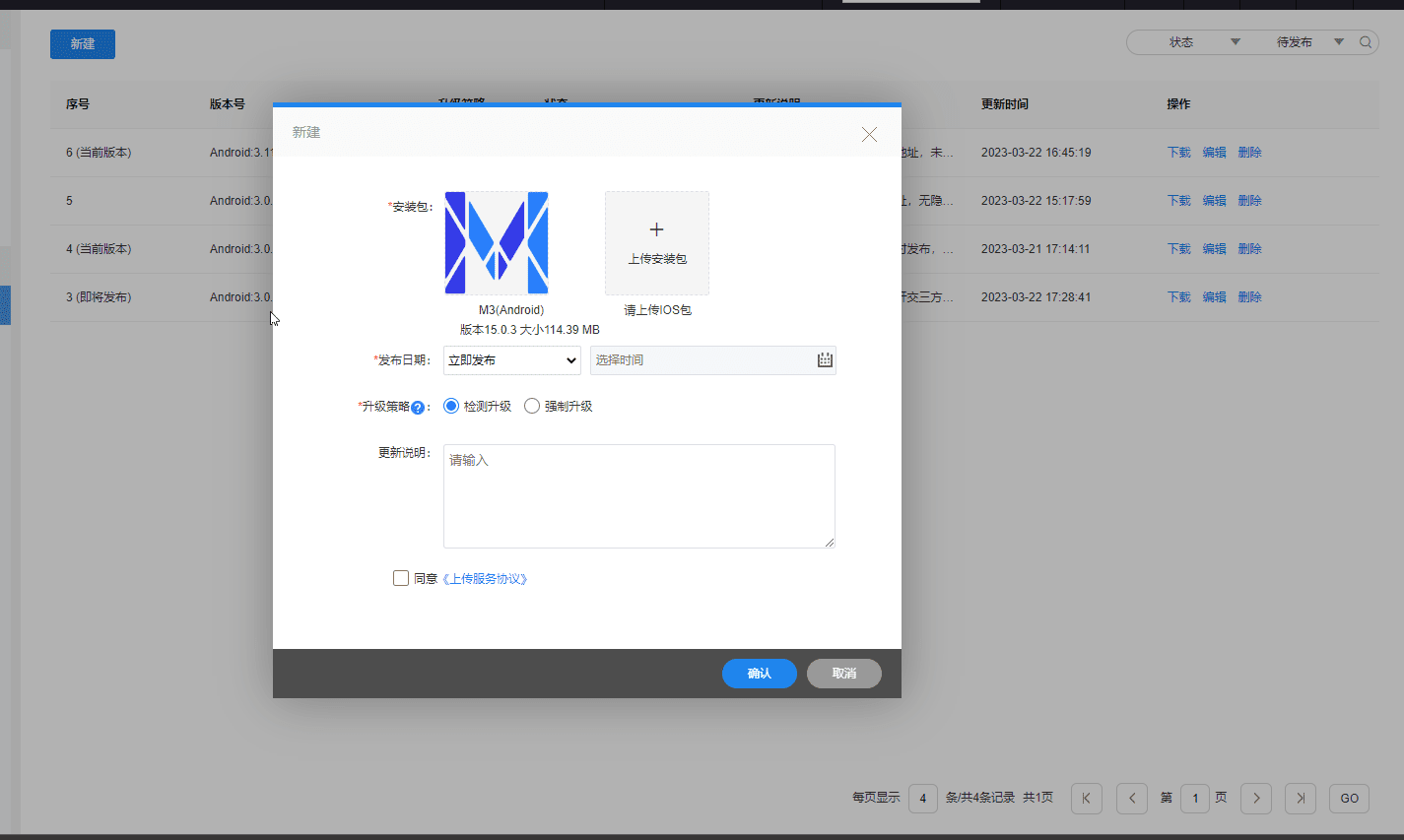This screenshot has width=1404, height=840.
Task: Click 下载 for row 4 (当前版本)
Action: (1179, 249)
